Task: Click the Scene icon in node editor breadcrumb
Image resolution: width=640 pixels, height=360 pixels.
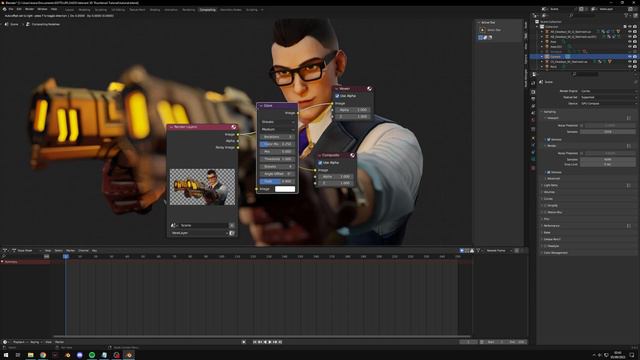Action: click(x=6, y=24)
